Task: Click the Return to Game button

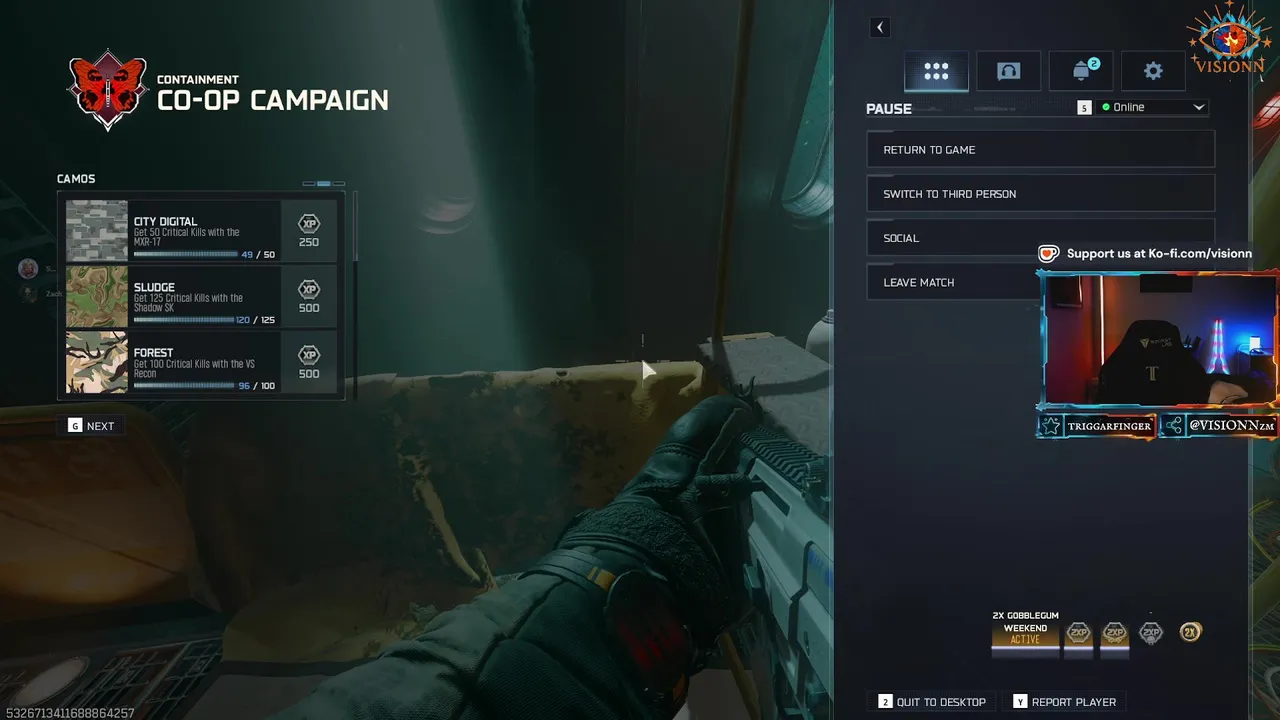Action: pos(1040,150)
